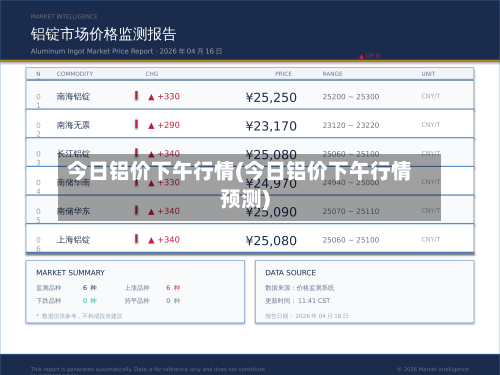Click CNY/T in the 上海铝锭 row

coord(431,239)
